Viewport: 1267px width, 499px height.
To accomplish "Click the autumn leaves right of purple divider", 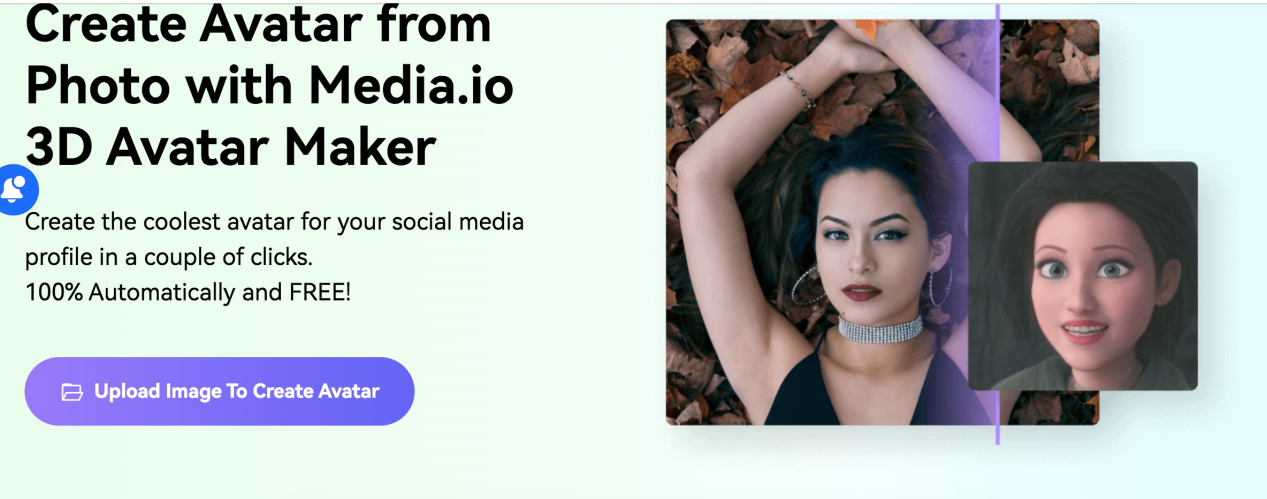I will pos(1048,90).
